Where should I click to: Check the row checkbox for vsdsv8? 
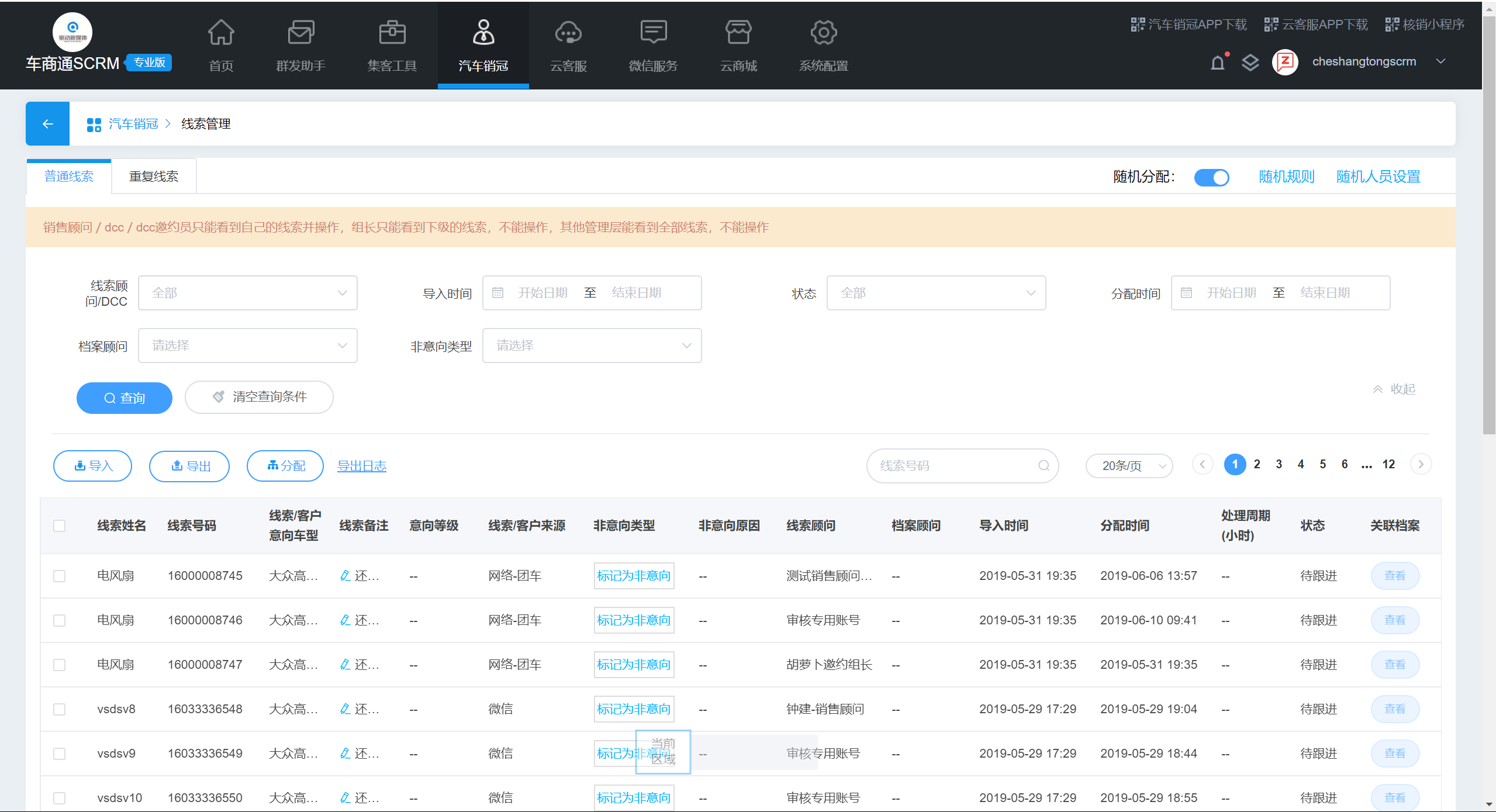pyautogui.click(x=59, y=709)
